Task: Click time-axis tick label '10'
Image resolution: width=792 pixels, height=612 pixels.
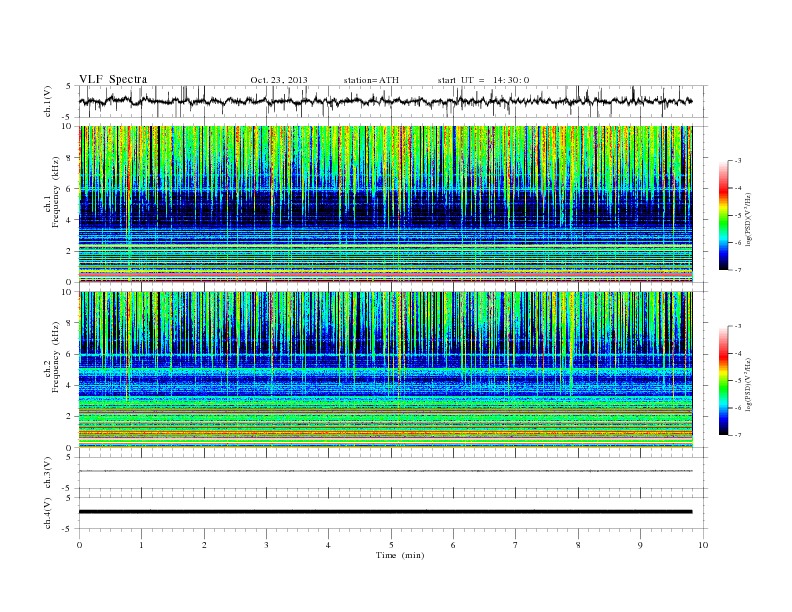Action: 703,545
